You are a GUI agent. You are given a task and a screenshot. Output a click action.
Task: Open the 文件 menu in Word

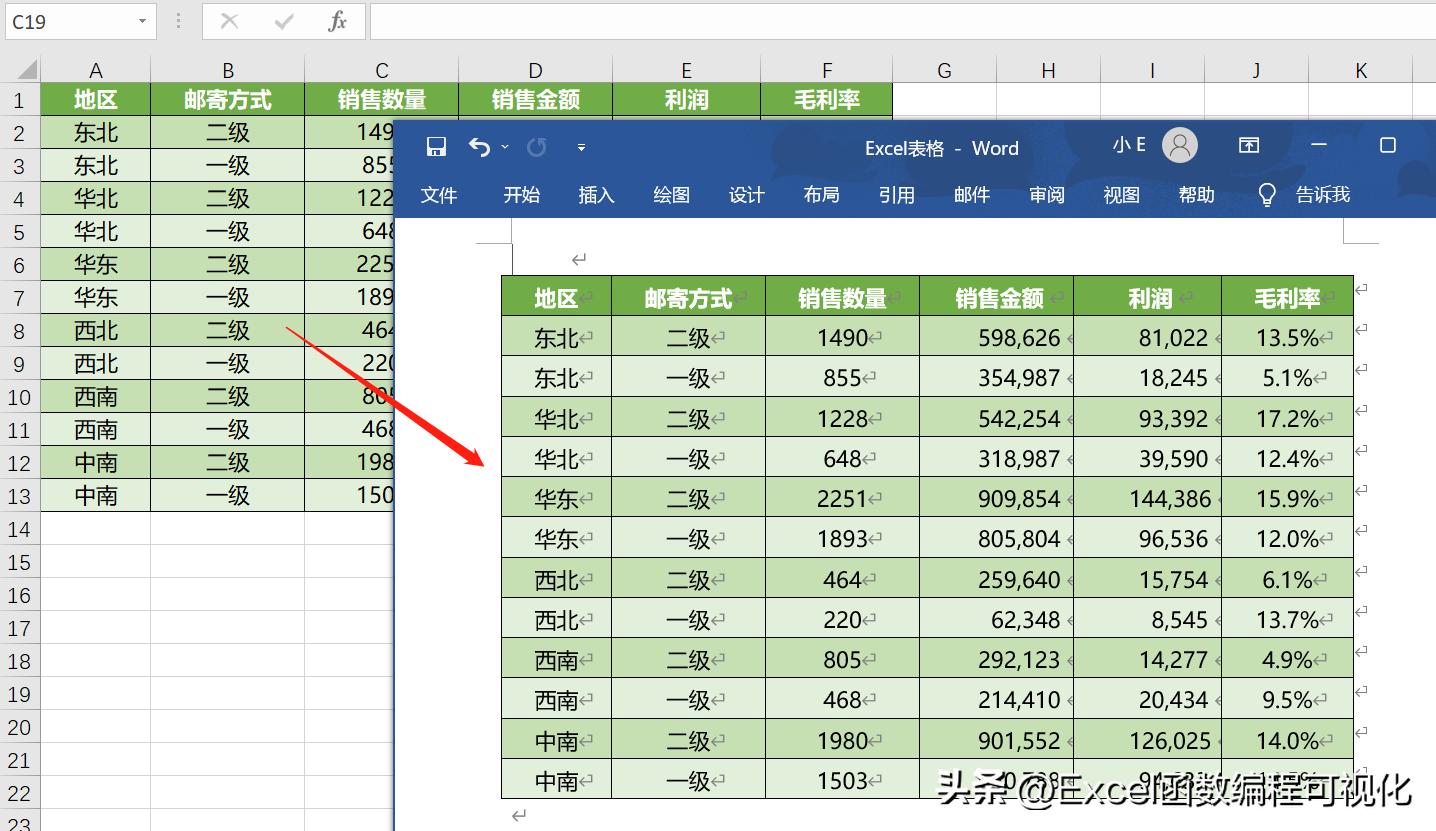439,195
